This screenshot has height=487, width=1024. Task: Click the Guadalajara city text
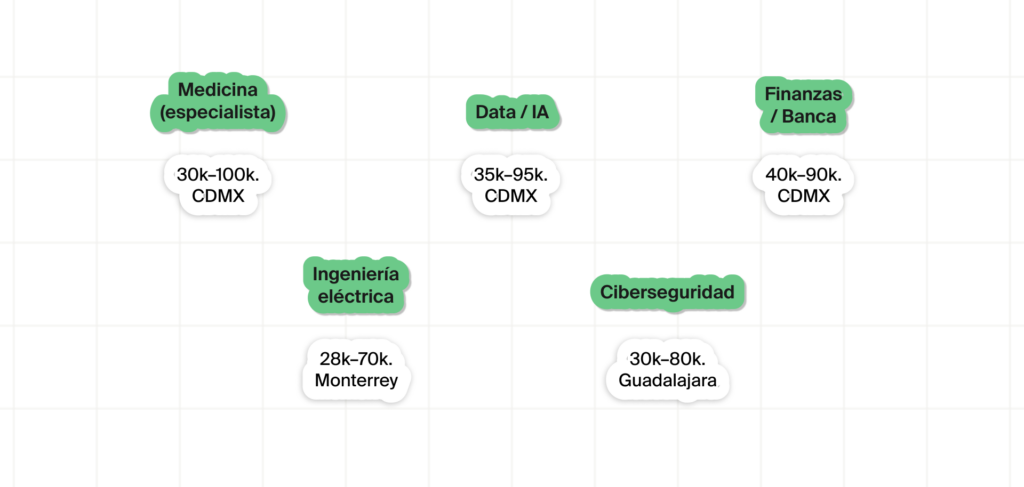coord(667,381)
